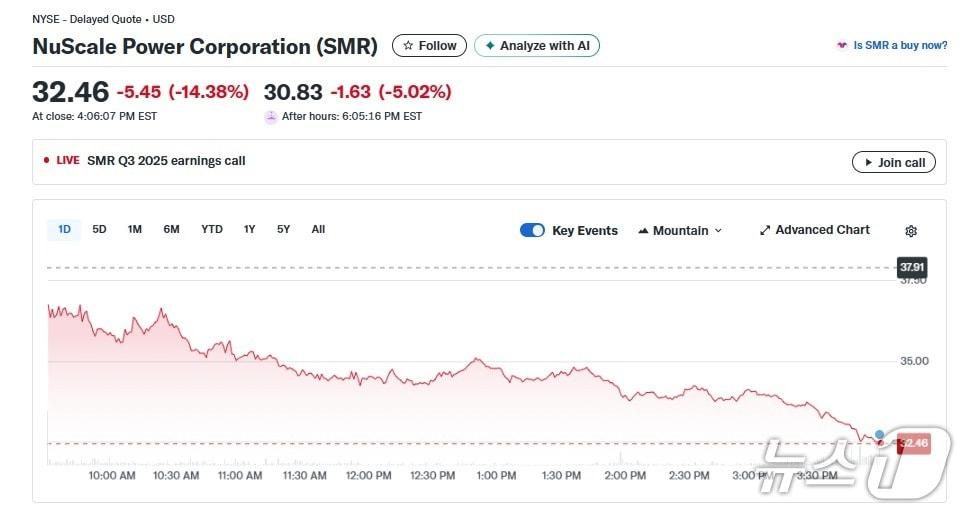The image size is (966, 514).
Task: Click the blue key event dot on chart
Action: [879, 435]
